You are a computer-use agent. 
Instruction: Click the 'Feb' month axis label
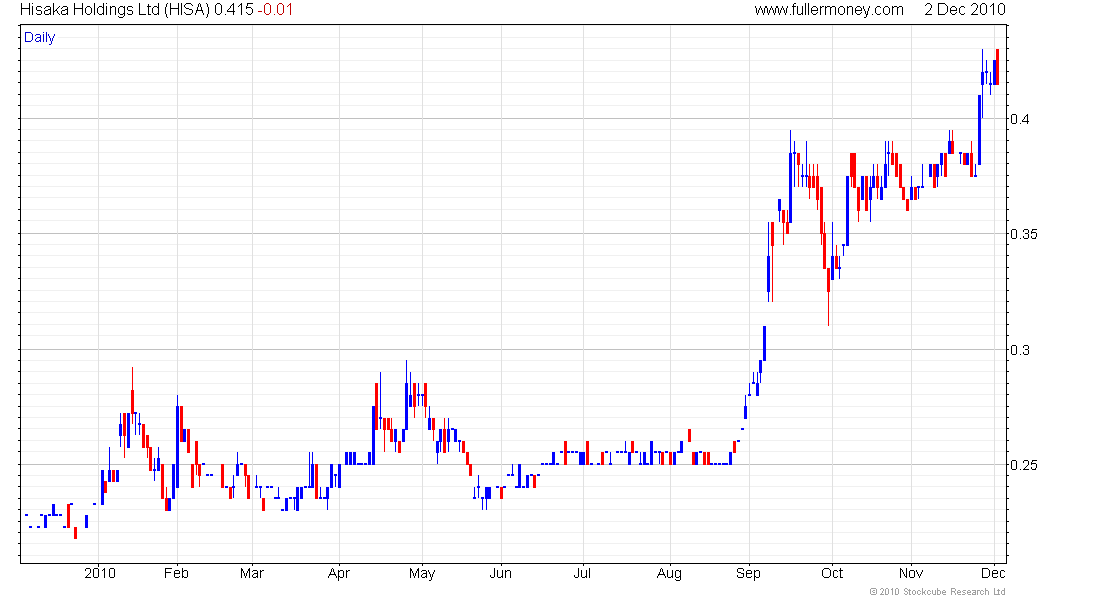[176, 573]
